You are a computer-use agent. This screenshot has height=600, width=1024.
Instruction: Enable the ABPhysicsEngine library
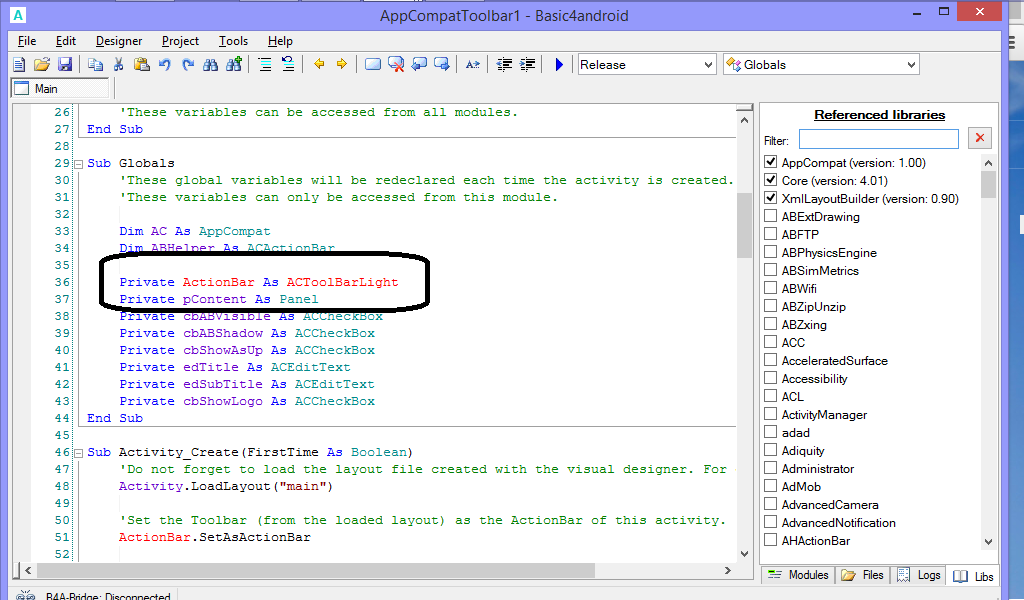coord(770,252)
